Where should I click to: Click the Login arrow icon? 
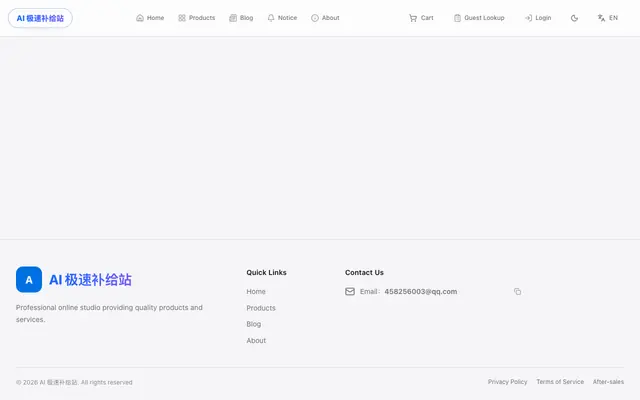[528, 18]
